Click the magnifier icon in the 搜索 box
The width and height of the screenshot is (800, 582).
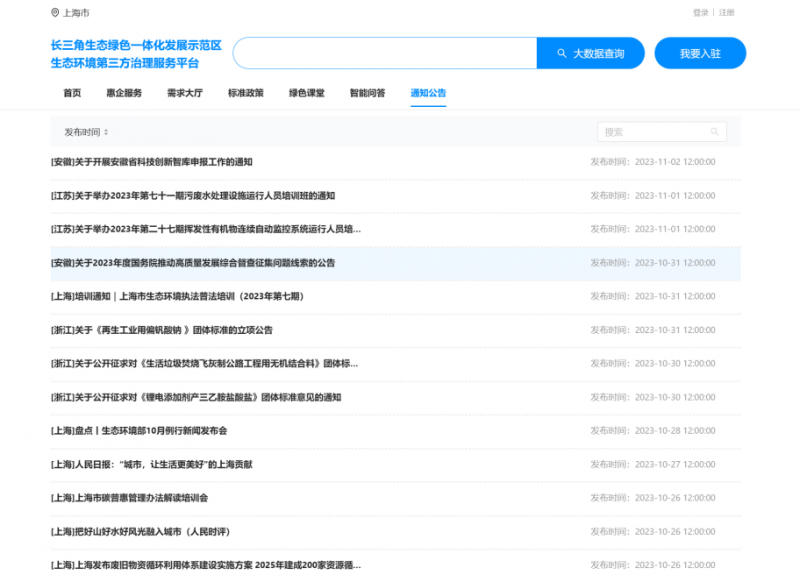(x=714, y=132)
